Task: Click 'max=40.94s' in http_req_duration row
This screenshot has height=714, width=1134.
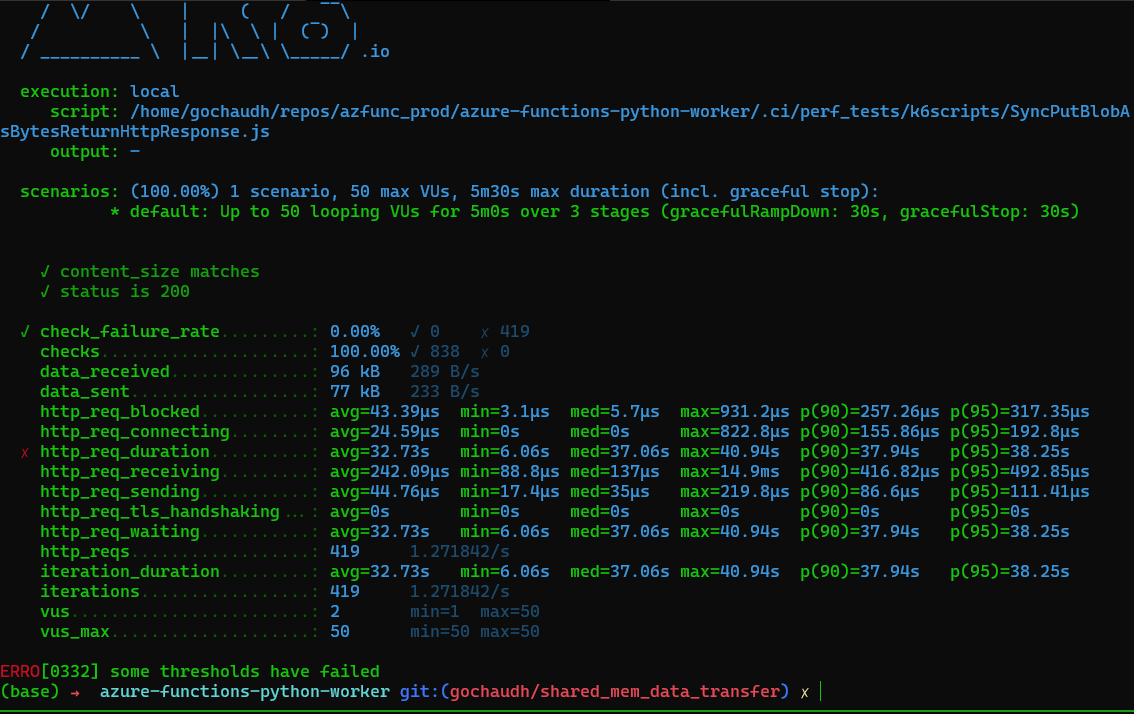Action: [x=730, y=452]
